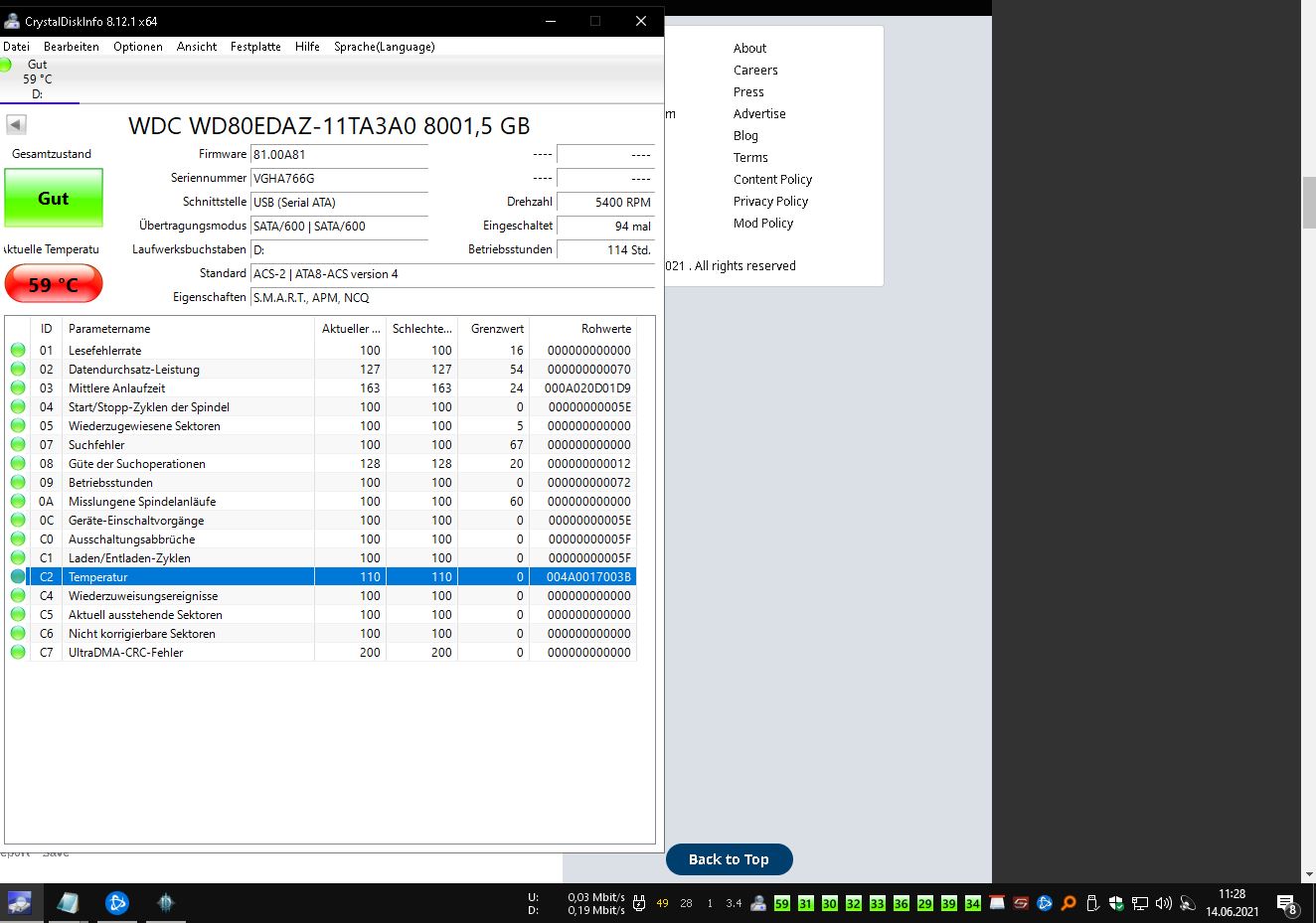The width and height of the screenshot is (1316, 923).
Task: Select the Aktuell ausstehende Sektoren row
Action: tap(321, 614)
